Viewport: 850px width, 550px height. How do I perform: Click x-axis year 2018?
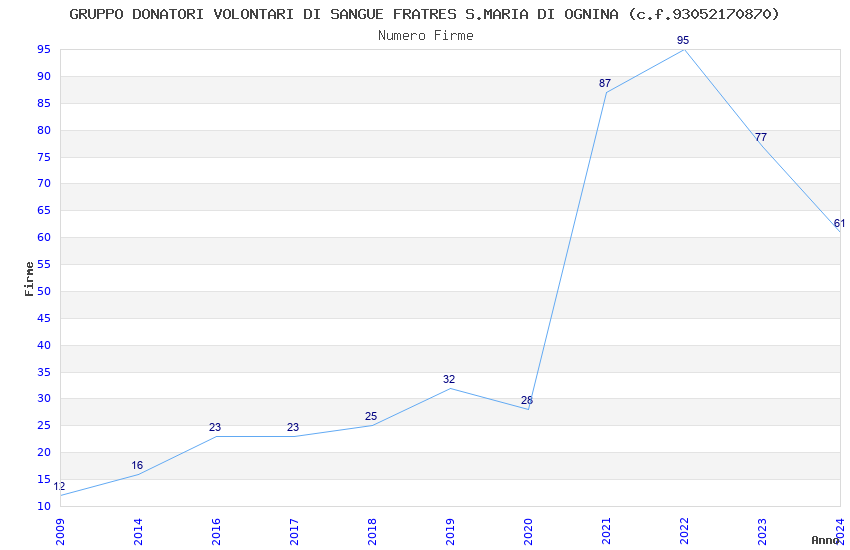pos(372,532)
